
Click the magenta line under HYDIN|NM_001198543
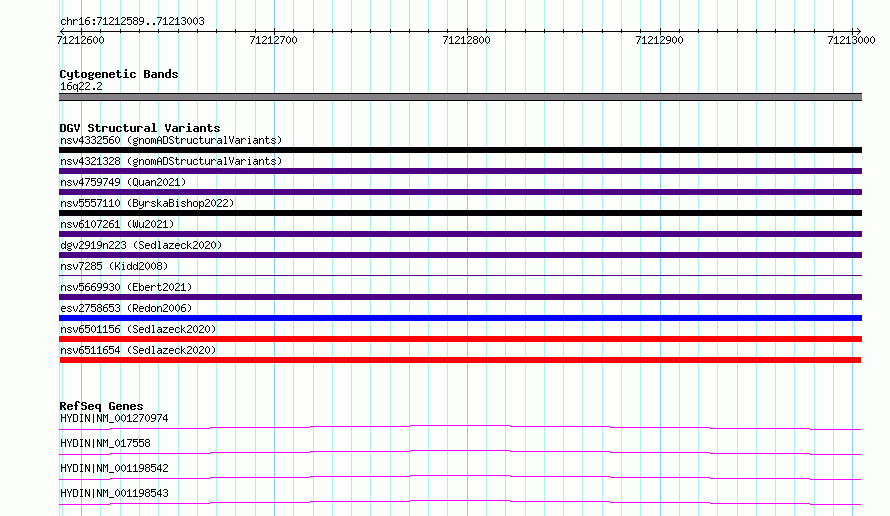[460, 502]
